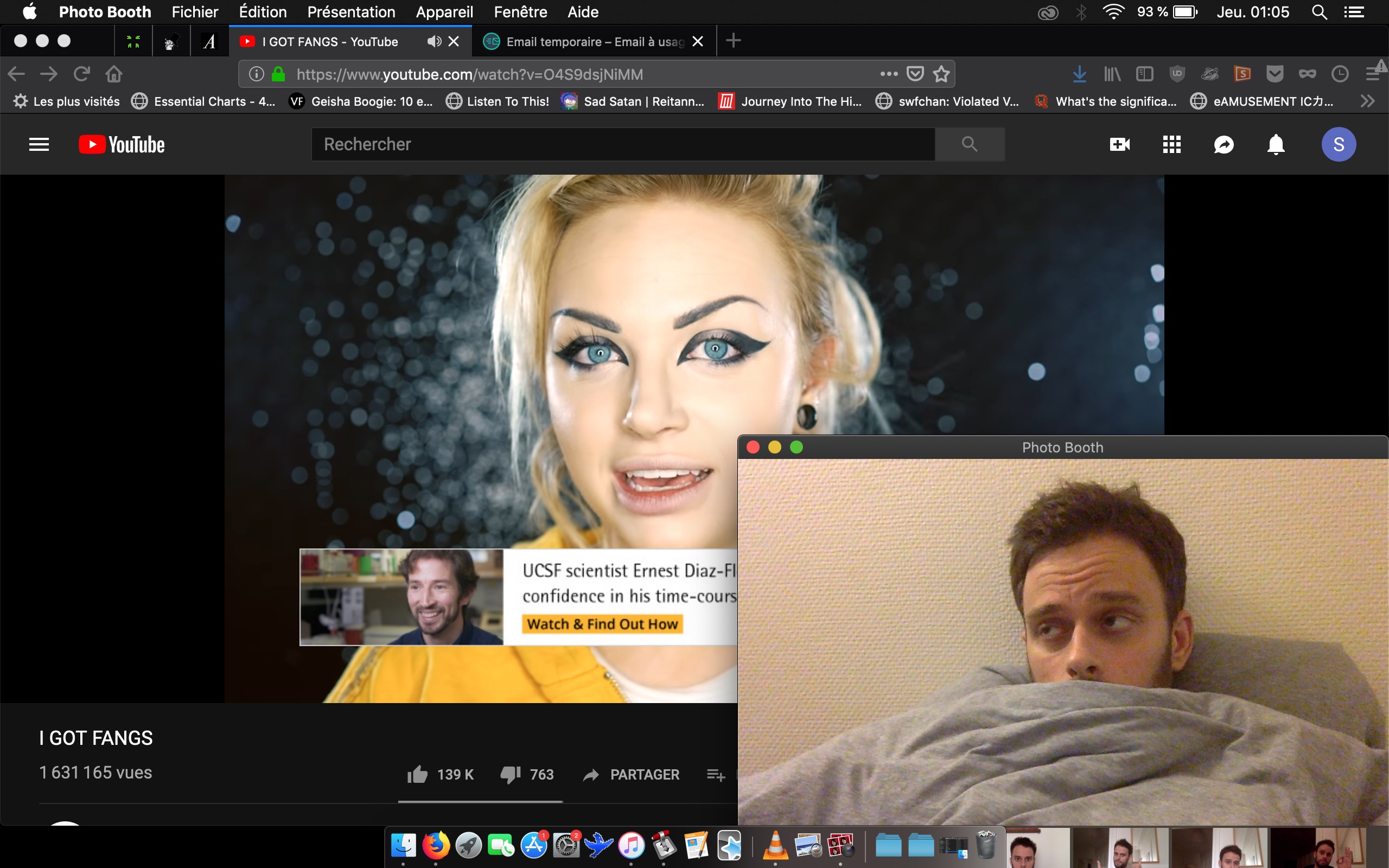Save page to Pocket in address bar
Screen dimensions: 1389x868
(x=915, y=73)
